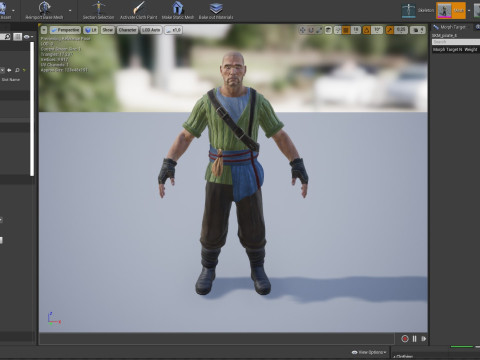This screenshot has width=480, height=360.
Task: Open the x1.0 playback speed menu
Action: (173, 30)
